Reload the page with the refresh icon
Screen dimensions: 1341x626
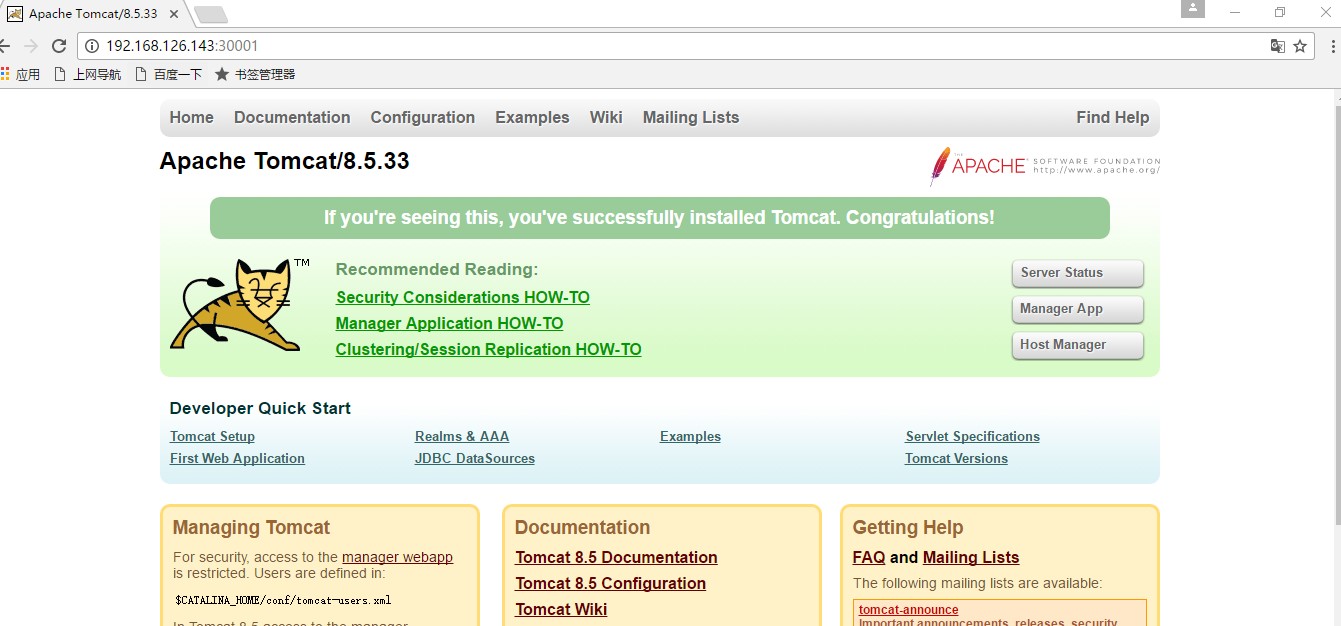click(x=59, y=46)
